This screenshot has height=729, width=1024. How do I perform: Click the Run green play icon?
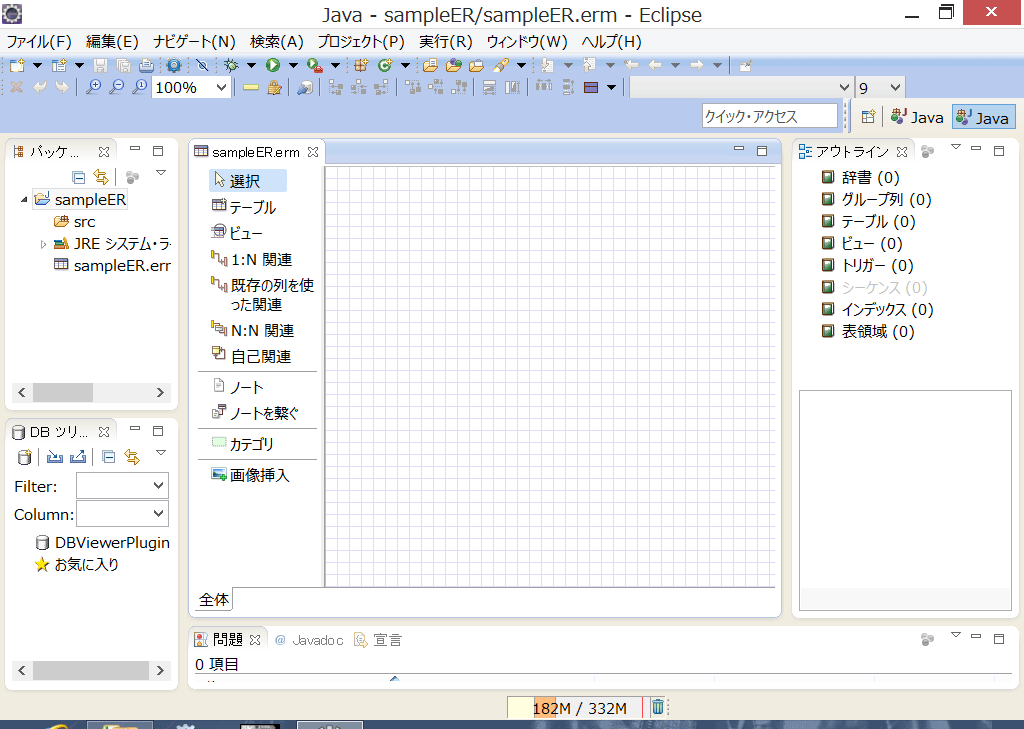273,65
